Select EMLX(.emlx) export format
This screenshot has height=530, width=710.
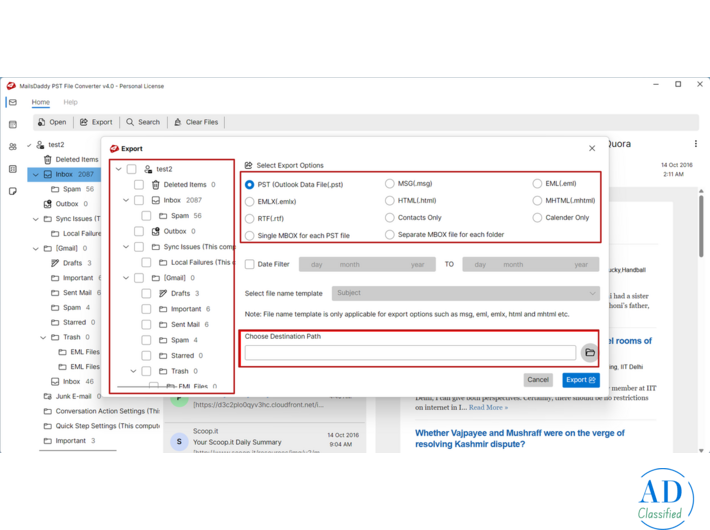pyautogui.click(x=249, y=202)
